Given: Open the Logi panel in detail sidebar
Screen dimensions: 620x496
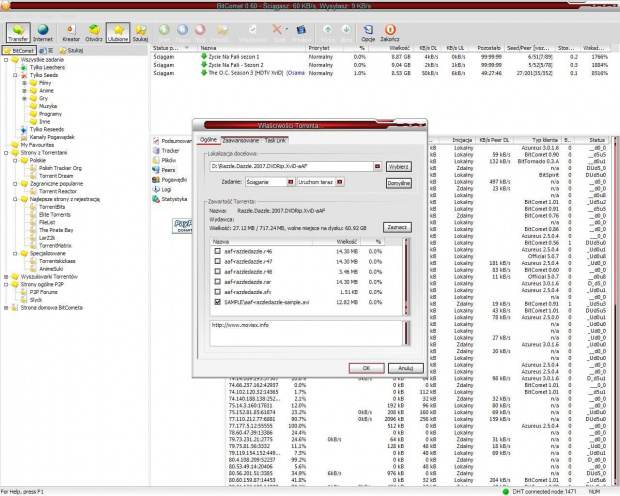Looking at the screenshot, I should click(x=162, y=189).
